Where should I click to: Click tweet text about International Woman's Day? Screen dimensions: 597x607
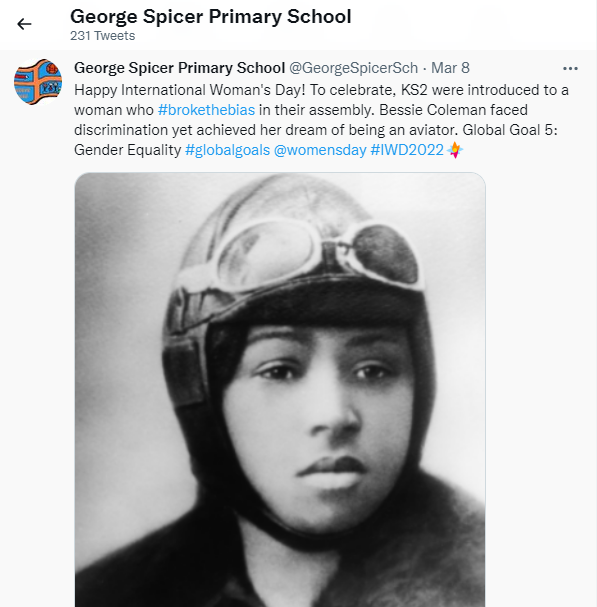321,120
